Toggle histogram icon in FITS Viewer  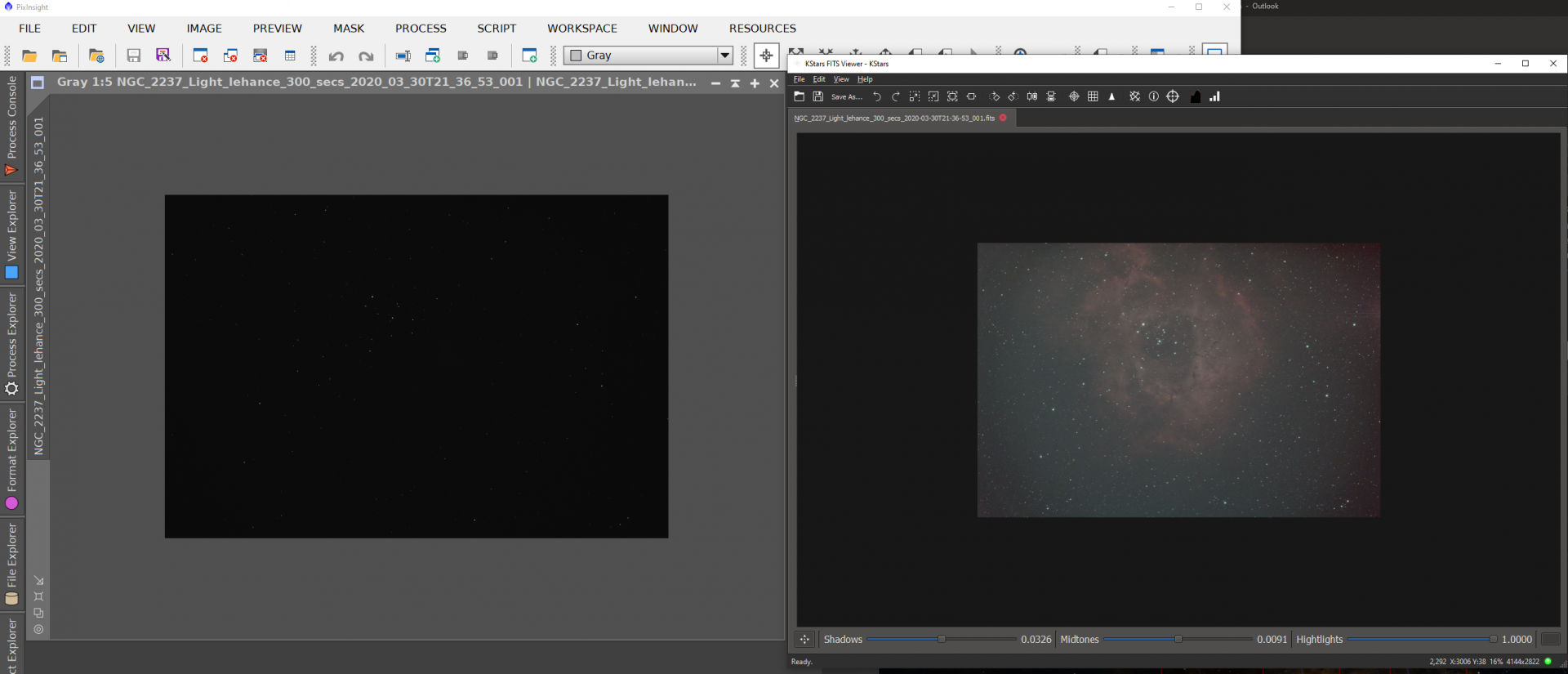click(x=1196, y=96)
